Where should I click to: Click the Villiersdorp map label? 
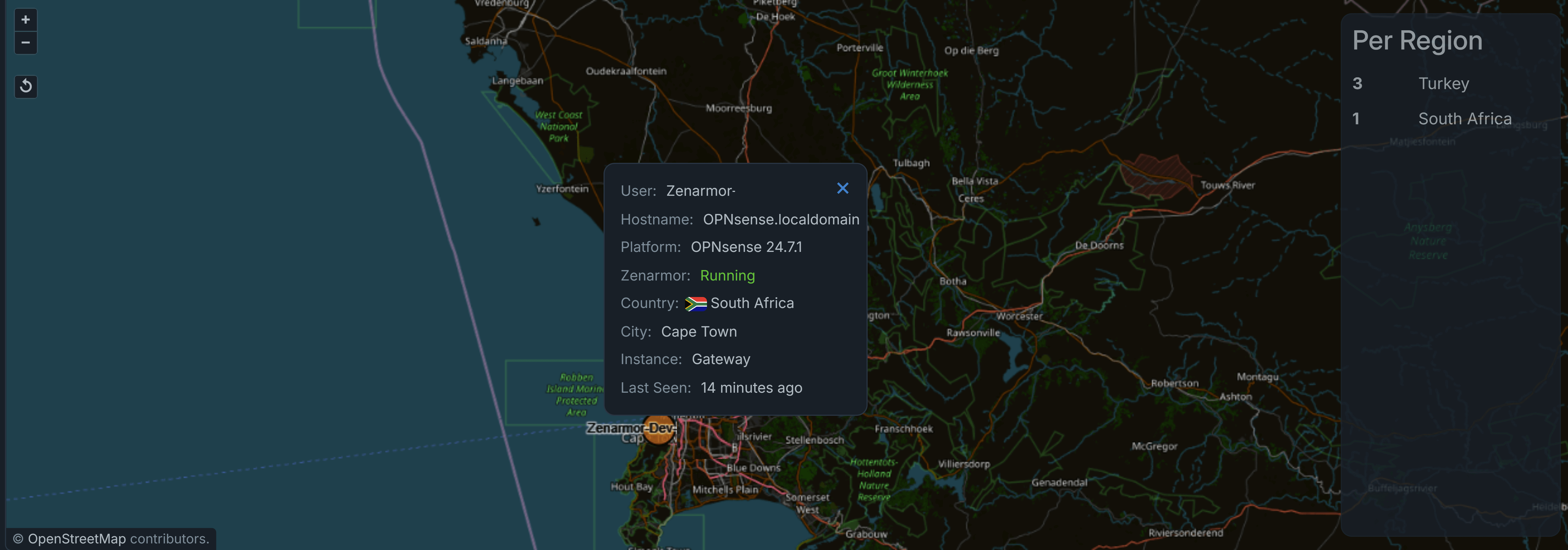coord(964,464)
